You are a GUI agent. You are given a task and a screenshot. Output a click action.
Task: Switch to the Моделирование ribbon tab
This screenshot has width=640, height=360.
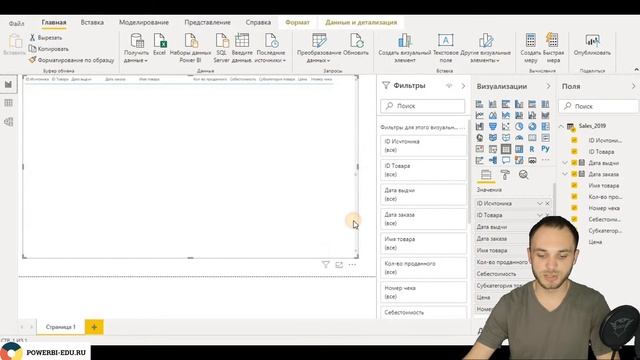click(x=144, y=22)
